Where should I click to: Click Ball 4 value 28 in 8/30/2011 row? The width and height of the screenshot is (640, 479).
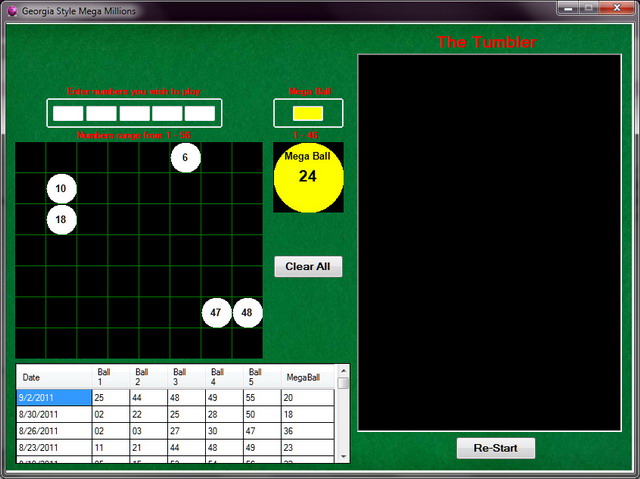click(x=224, y=414)
